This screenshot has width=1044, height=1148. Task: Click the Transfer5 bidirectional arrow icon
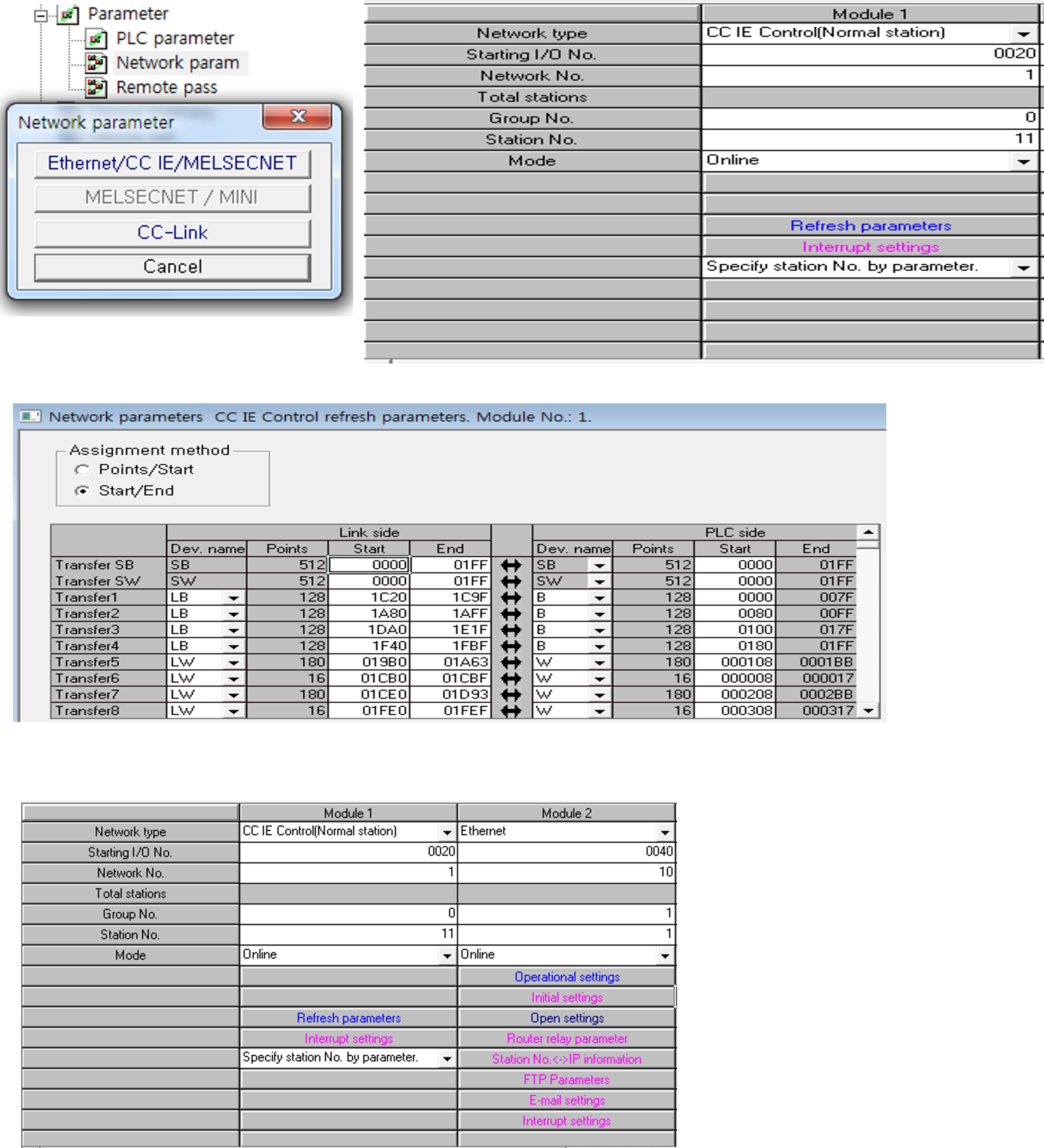[x=511, y=662]
